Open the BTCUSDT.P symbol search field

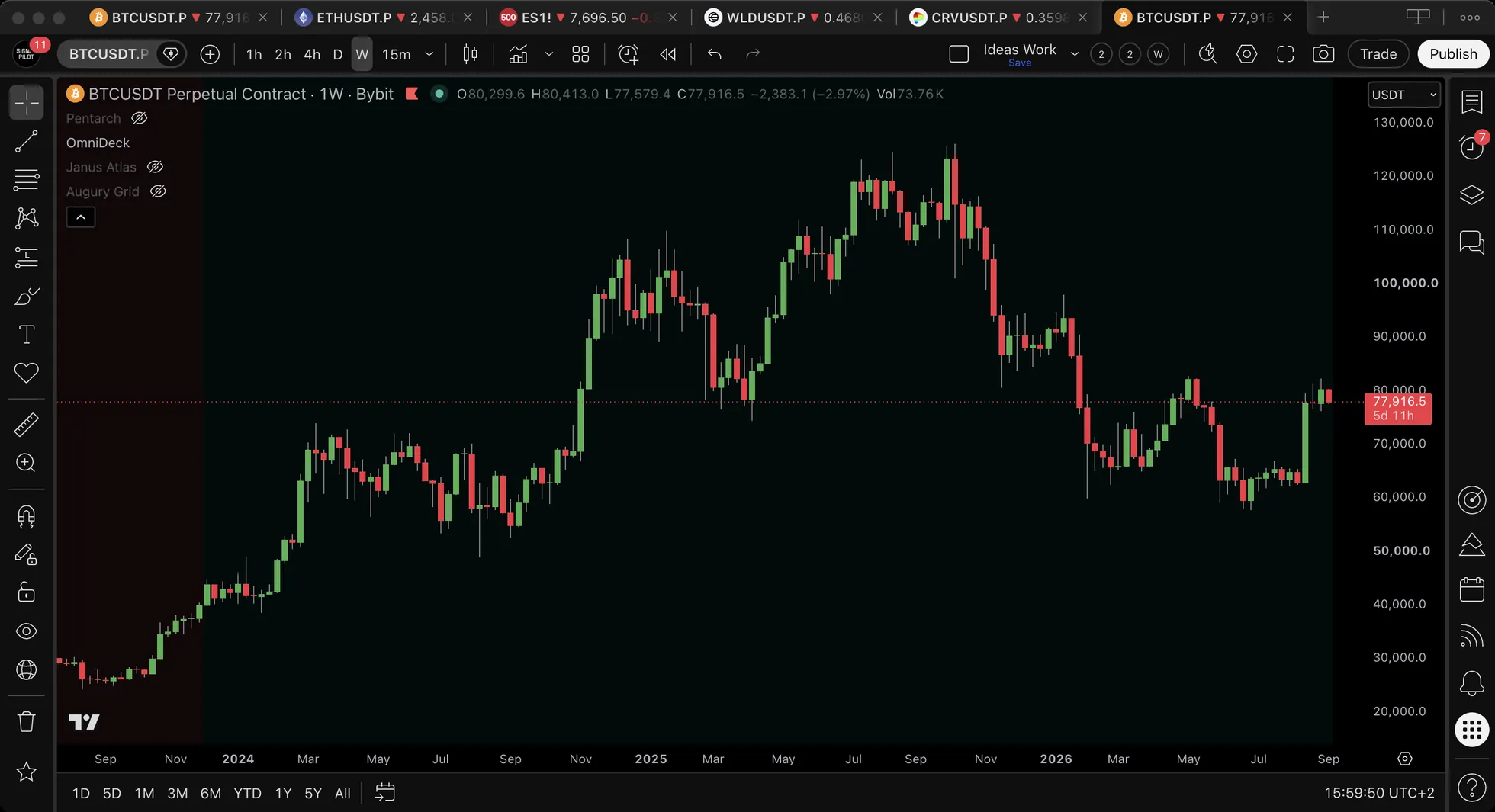(x=109, y=54)
